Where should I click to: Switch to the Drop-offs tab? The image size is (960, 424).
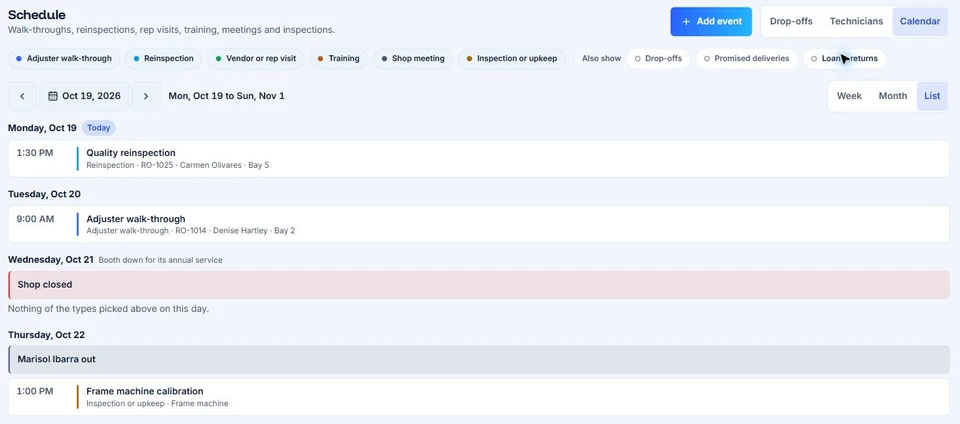coord(791,21)
